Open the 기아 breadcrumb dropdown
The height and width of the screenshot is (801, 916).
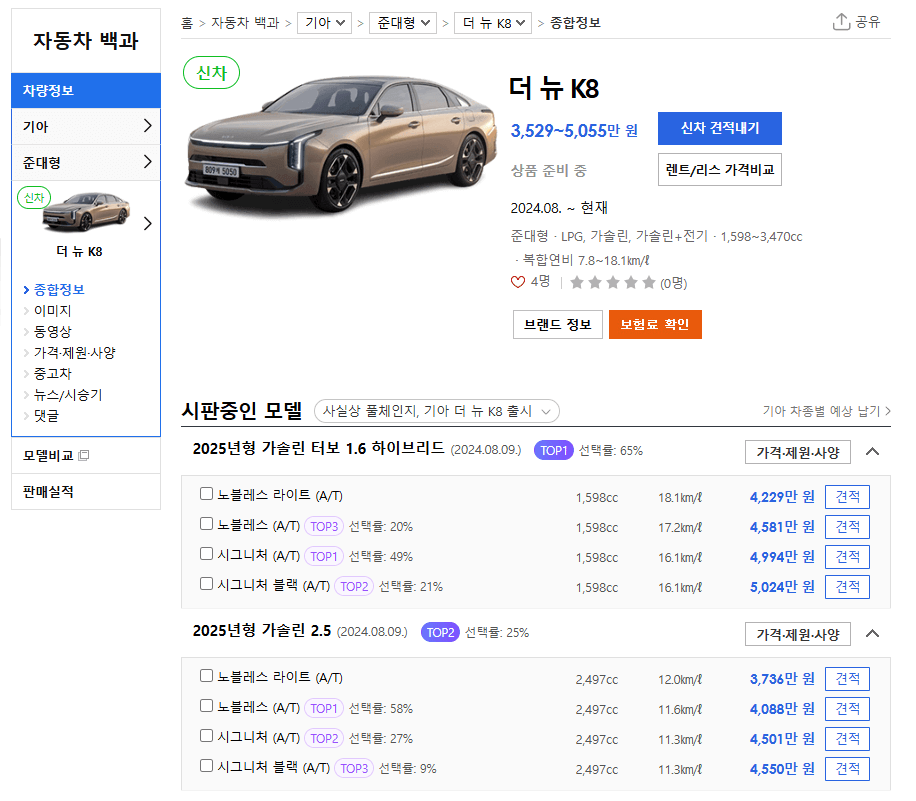324,22
